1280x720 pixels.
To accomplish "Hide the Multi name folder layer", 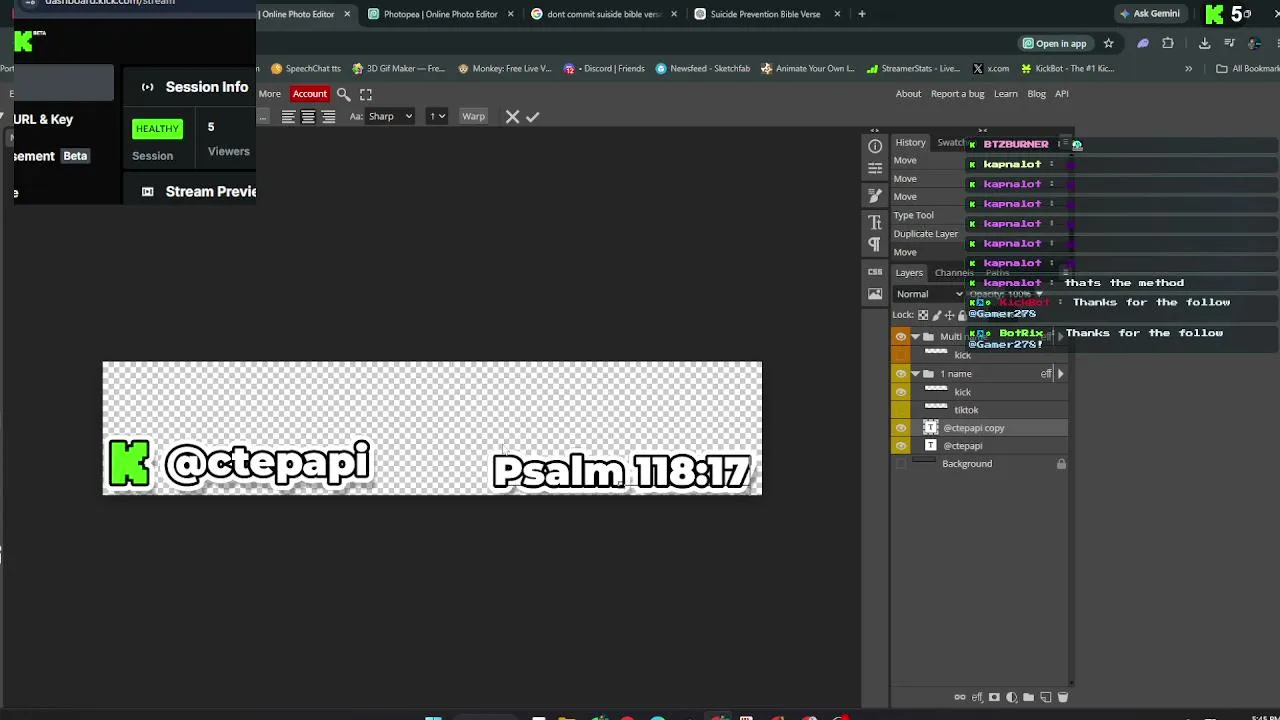I will pyautogui.click(x=901, y=337).
